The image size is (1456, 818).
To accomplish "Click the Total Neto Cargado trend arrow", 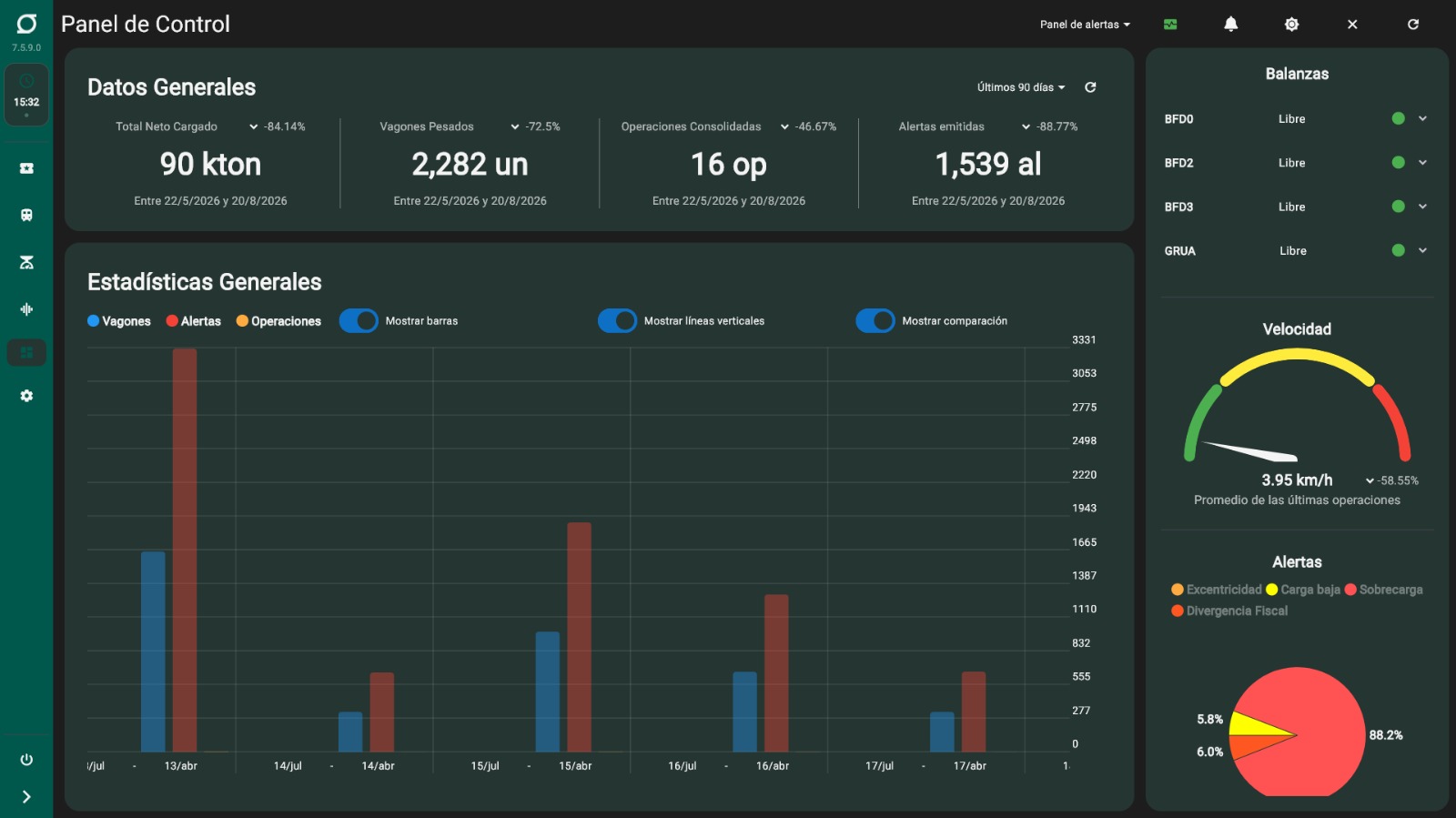I will (x=253, y=126).
